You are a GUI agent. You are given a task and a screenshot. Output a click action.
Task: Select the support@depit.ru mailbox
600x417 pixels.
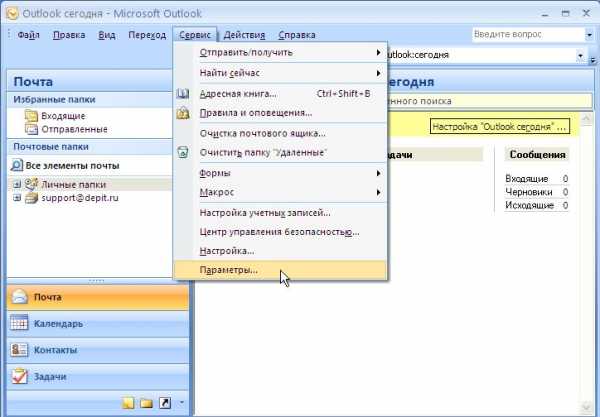(80, 198)
